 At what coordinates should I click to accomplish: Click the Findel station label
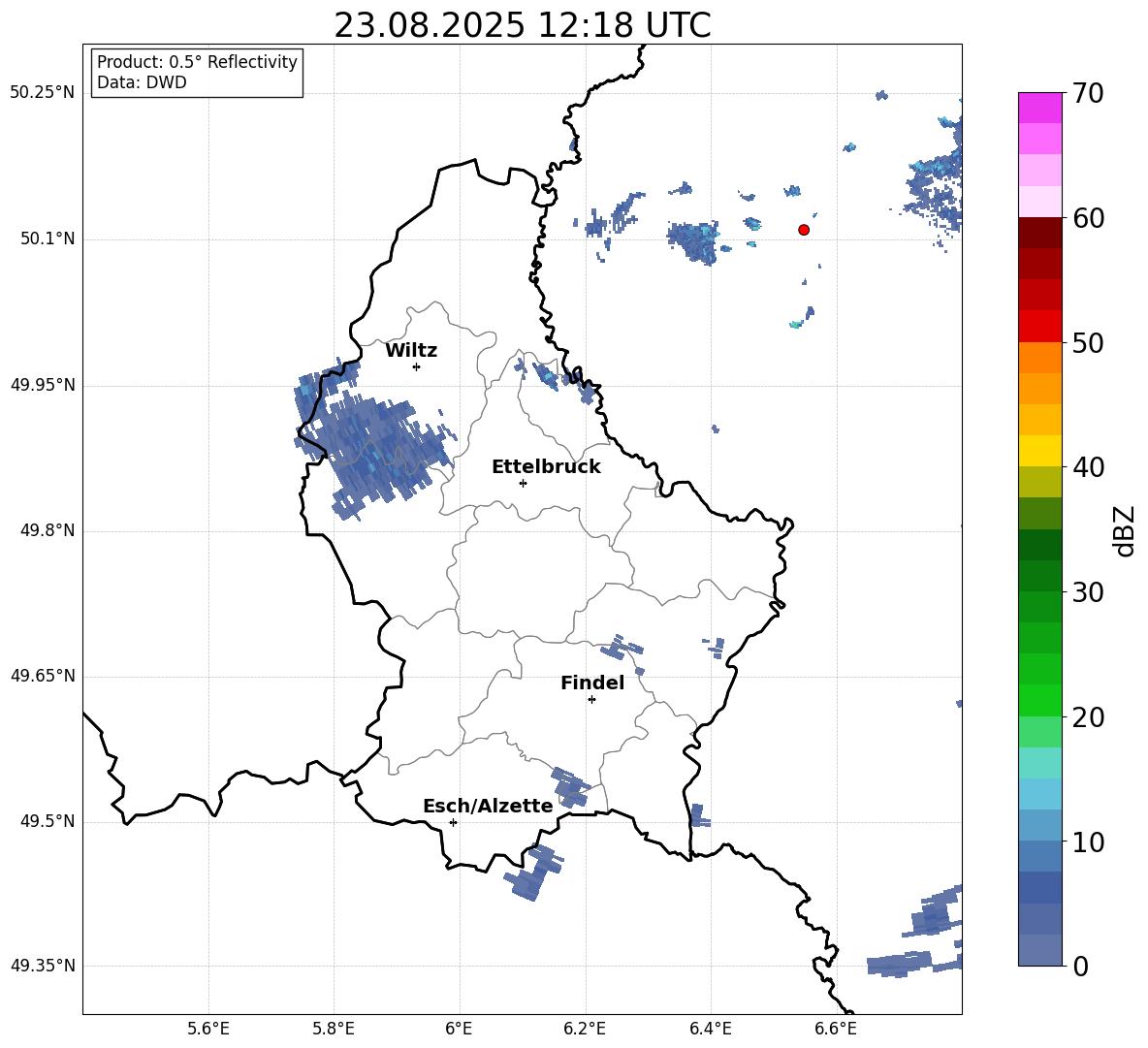tap(592, 683)
